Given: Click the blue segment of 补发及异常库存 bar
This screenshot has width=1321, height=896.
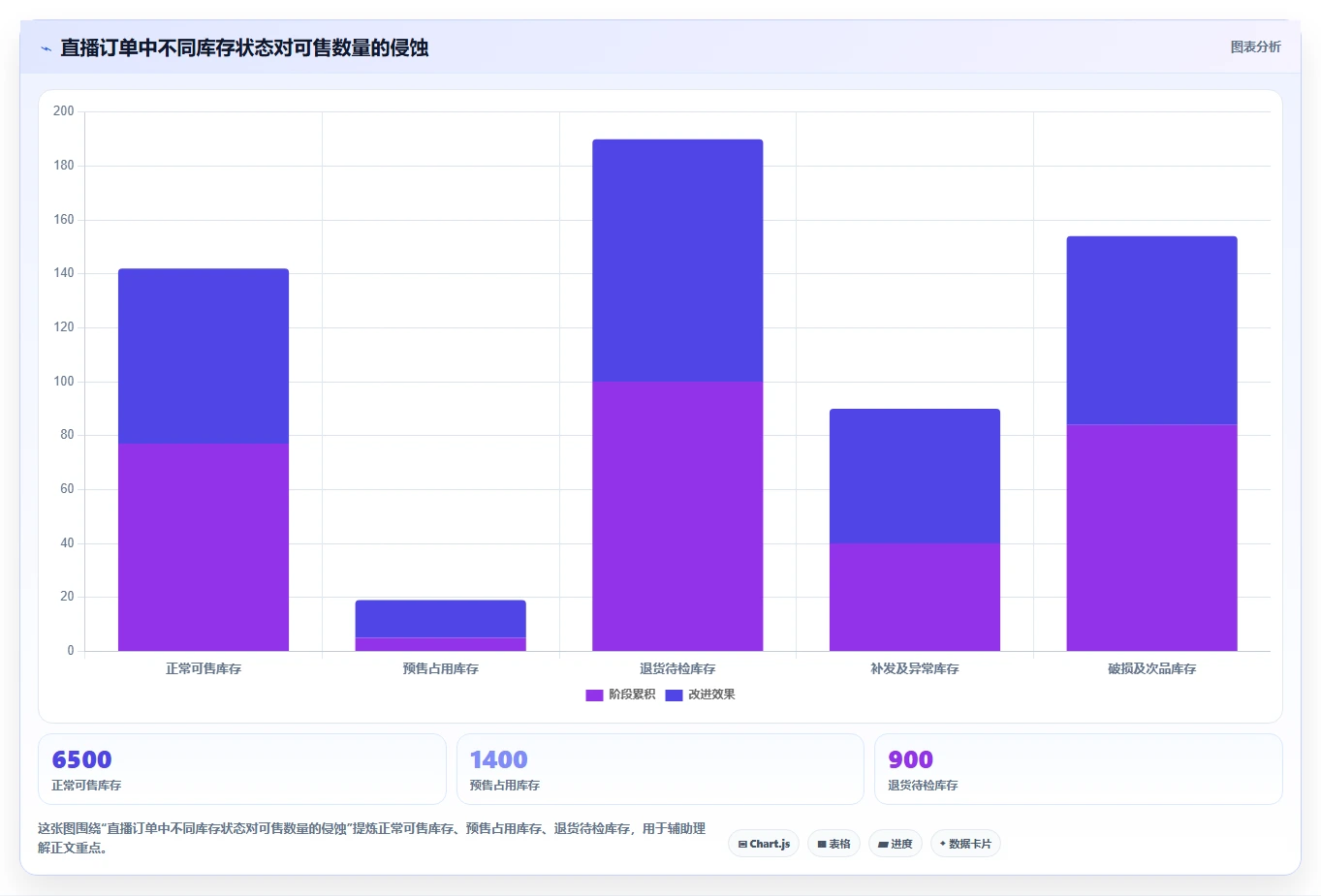Looking at the screenshot, I should click(x=915, y=476).
